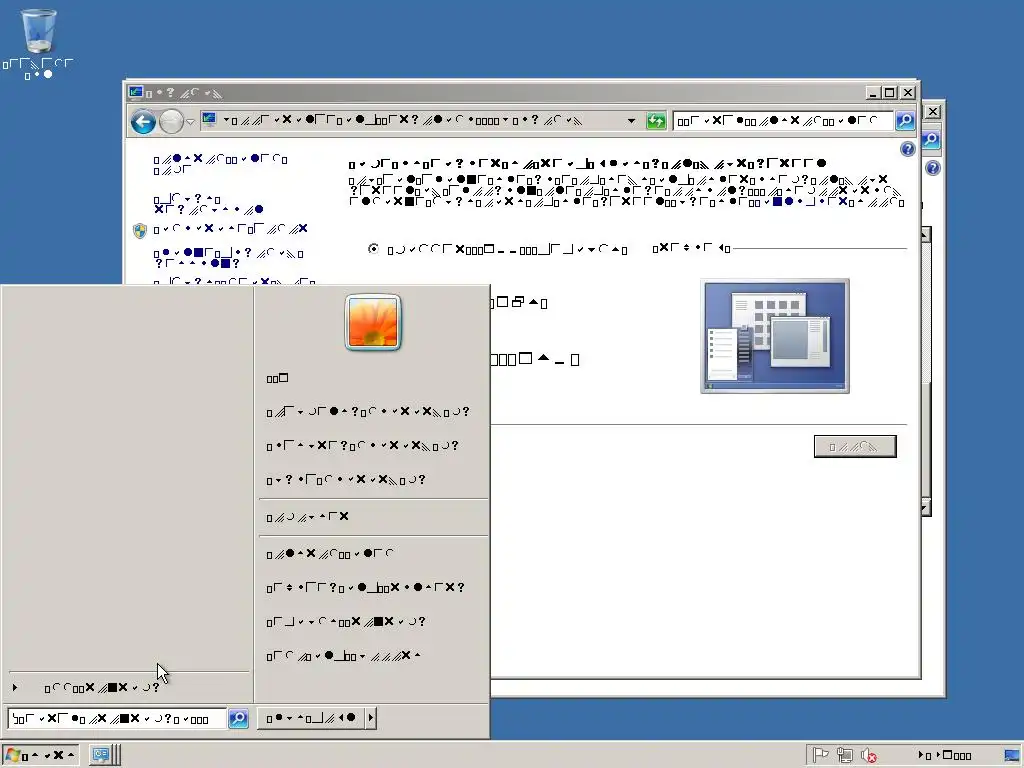1024x768 pixels.
Task: Open the third library entry in the Start menu
Action: pyautogui.click(x=346, y=480)
